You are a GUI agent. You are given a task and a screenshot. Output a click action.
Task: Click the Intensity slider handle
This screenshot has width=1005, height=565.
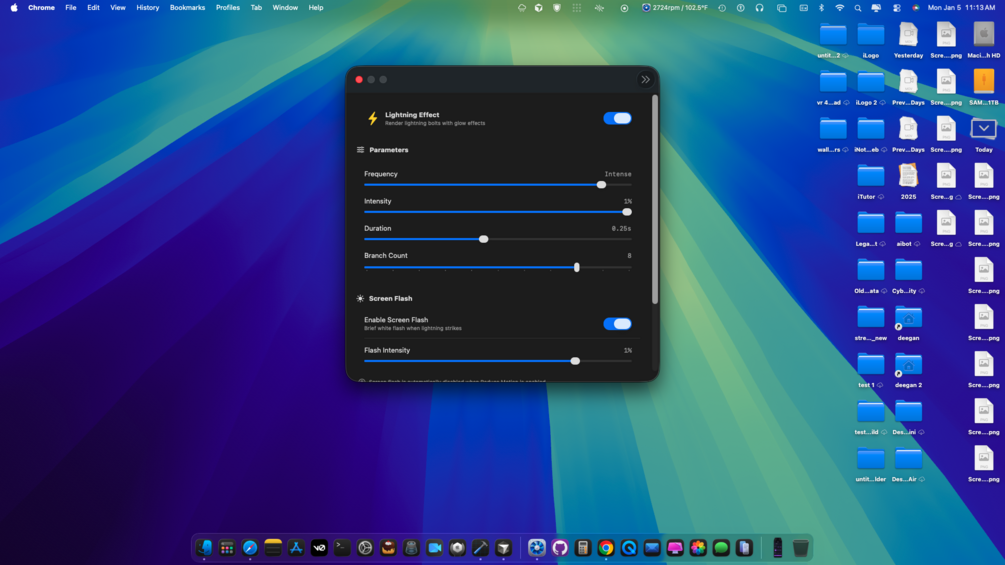click(x=627, y=211)
